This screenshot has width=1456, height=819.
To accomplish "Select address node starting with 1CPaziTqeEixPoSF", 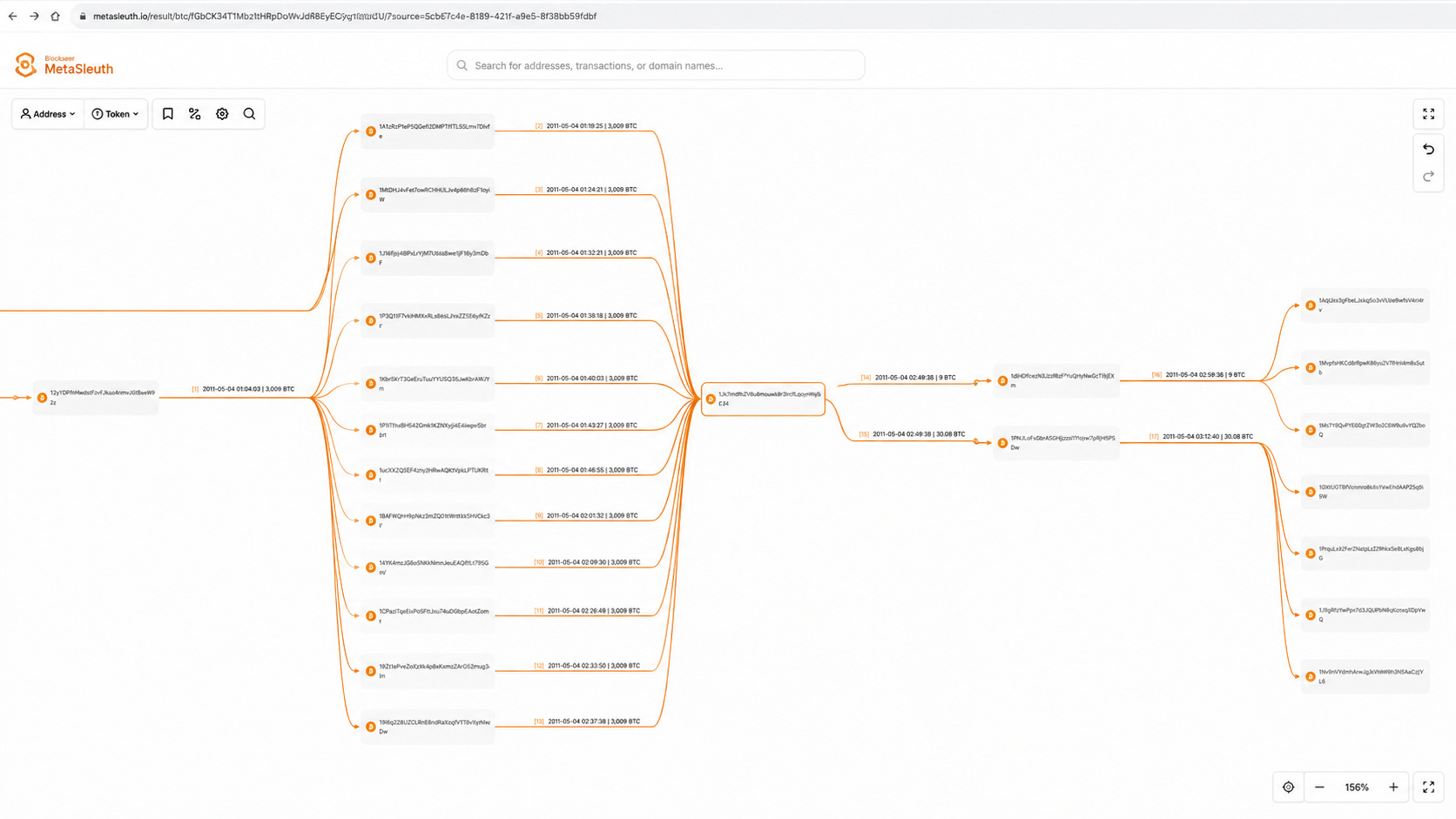I will pyautogui.click(x=428, y=616).
